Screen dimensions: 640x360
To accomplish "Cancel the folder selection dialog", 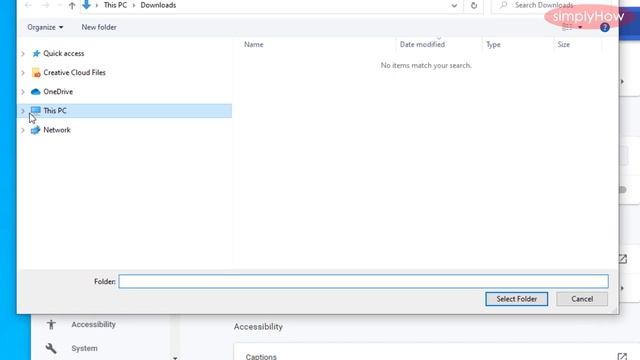I will point(582,299).
